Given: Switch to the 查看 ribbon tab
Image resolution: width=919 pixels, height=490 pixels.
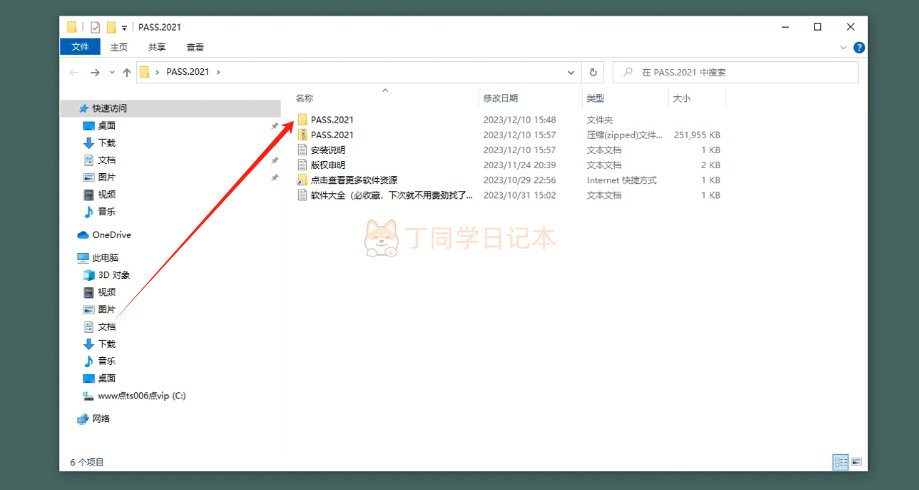Looking at the screenshot, I should pyautogui.click(x=195, y=47).
